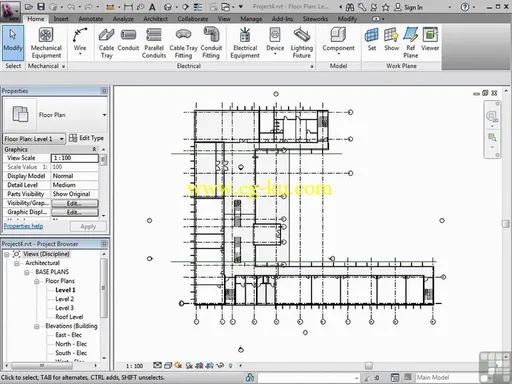Open the Manage ribbon tab
The height and width of the screenshot is (384, 512).
(x=251, y=19)
